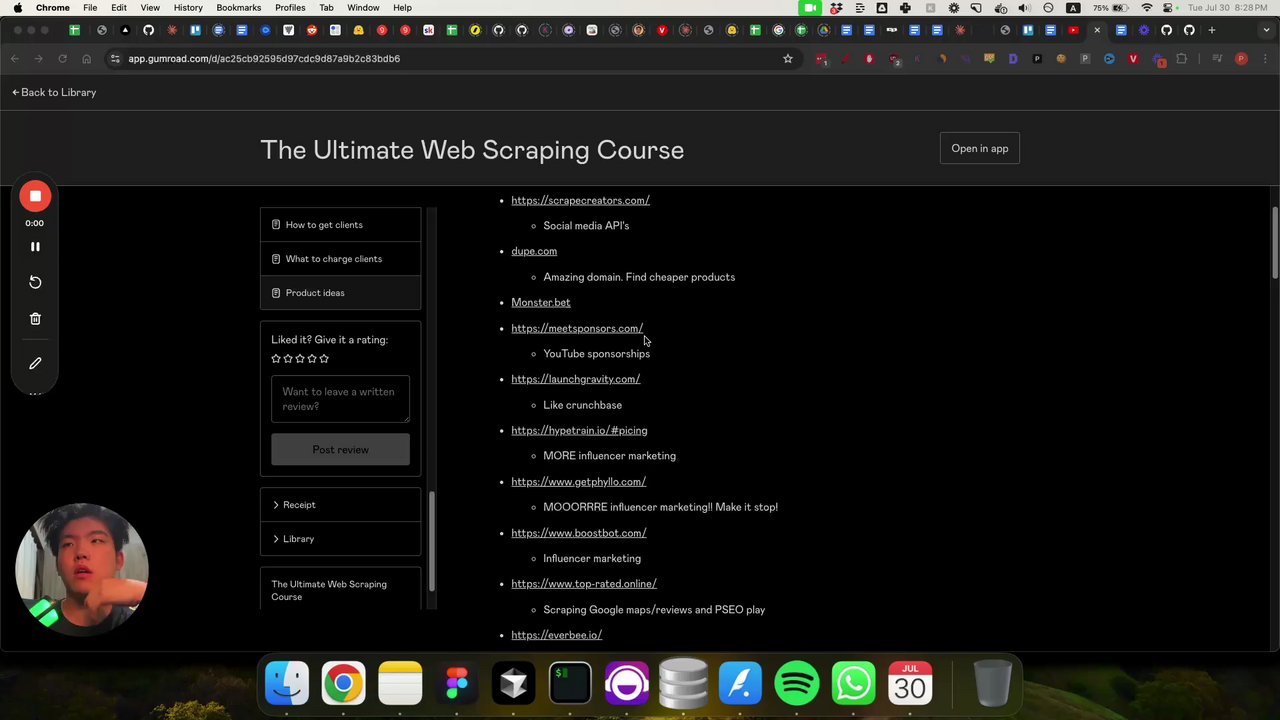1280x720 pixels.
Task: Open the Bookmarks menu
Action: (x=238, y=8)
